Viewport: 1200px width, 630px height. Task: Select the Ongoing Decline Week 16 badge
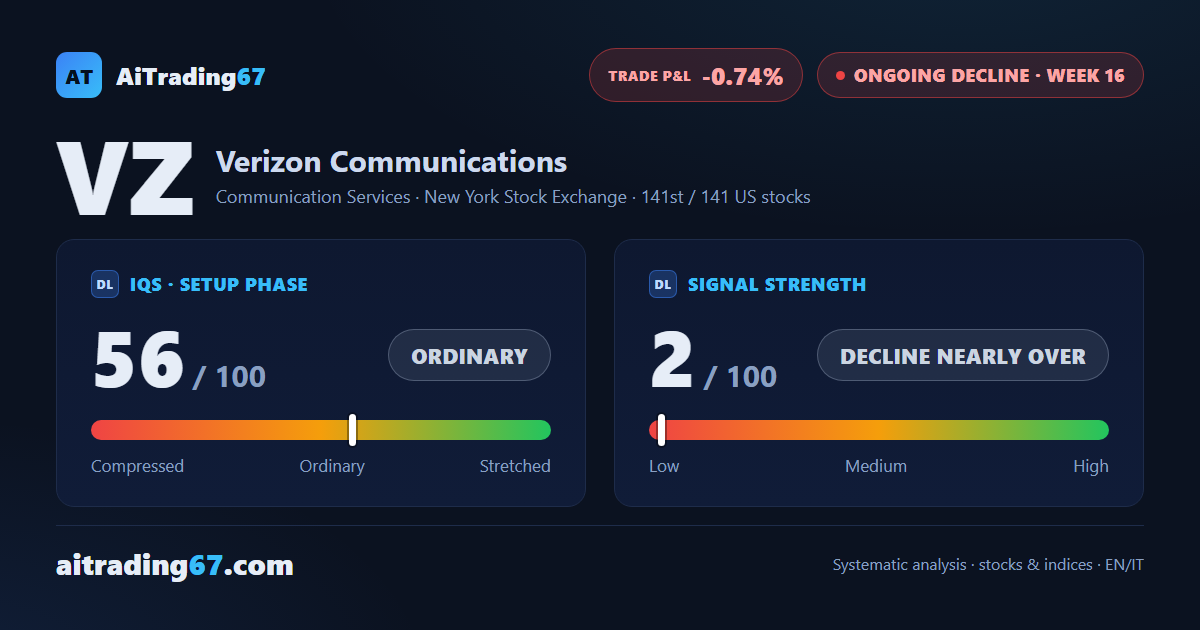click(x=980, y=75)
